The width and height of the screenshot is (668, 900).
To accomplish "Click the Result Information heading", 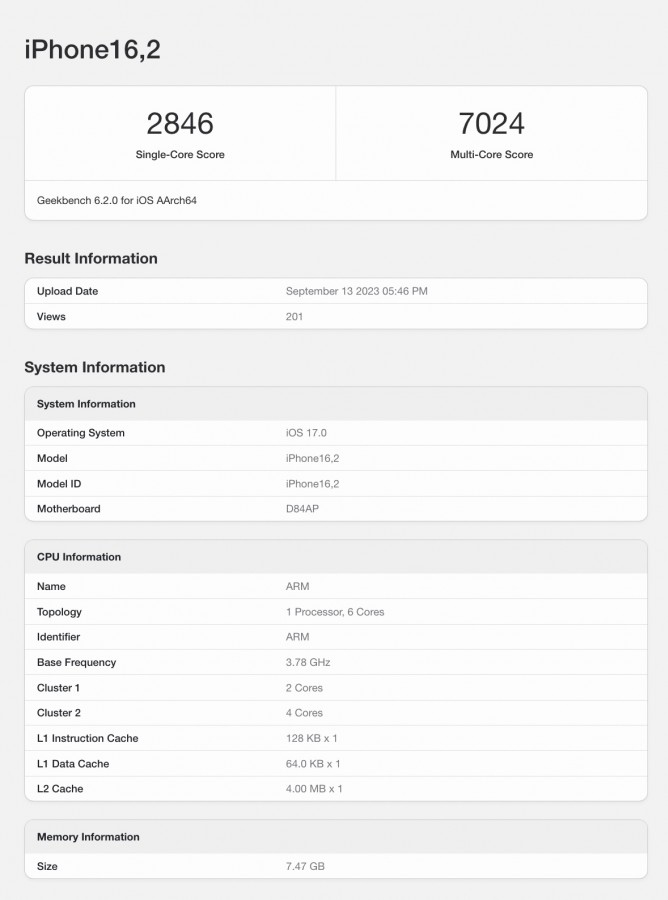I will point(91,258).
